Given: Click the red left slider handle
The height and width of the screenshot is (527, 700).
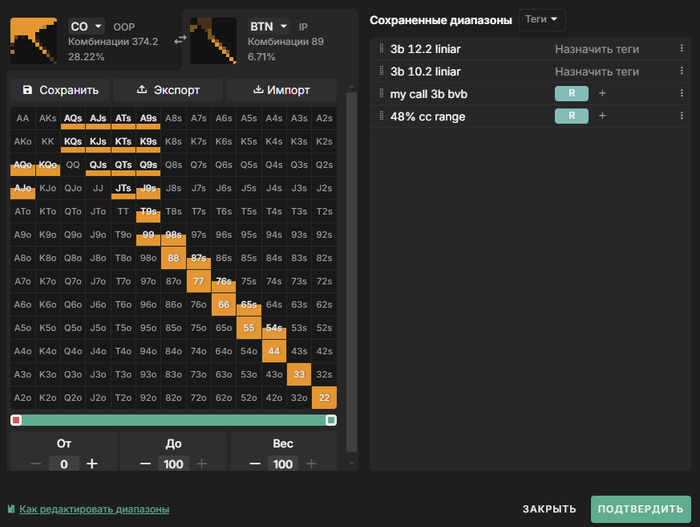Looking at the screenshot, I should coord(16,420).
